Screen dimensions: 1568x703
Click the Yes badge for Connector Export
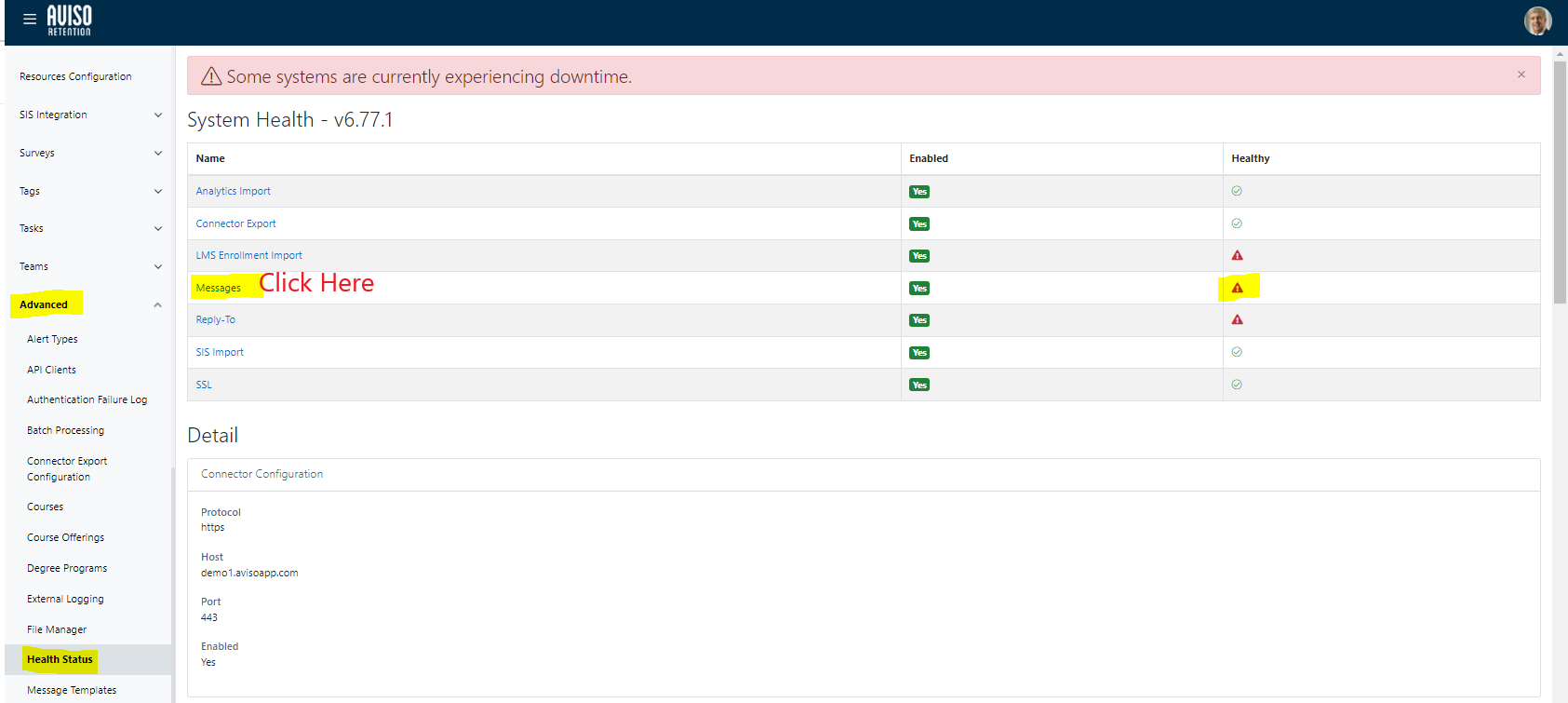pos(919,223)
